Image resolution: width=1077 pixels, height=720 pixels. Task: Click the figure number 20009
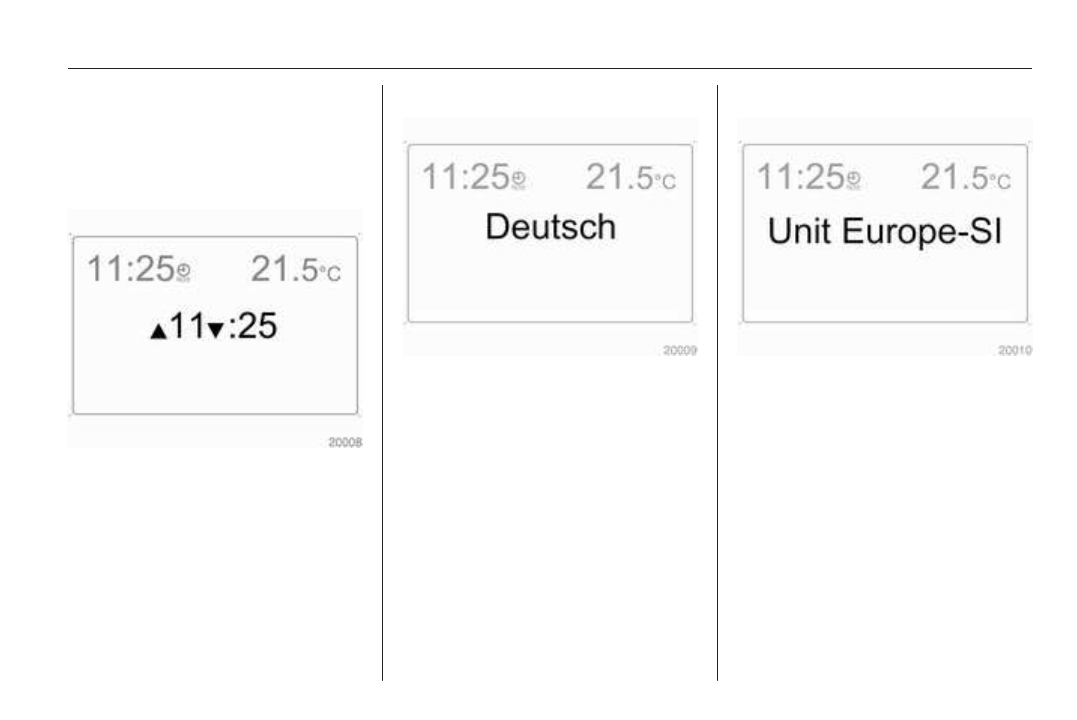680,351
